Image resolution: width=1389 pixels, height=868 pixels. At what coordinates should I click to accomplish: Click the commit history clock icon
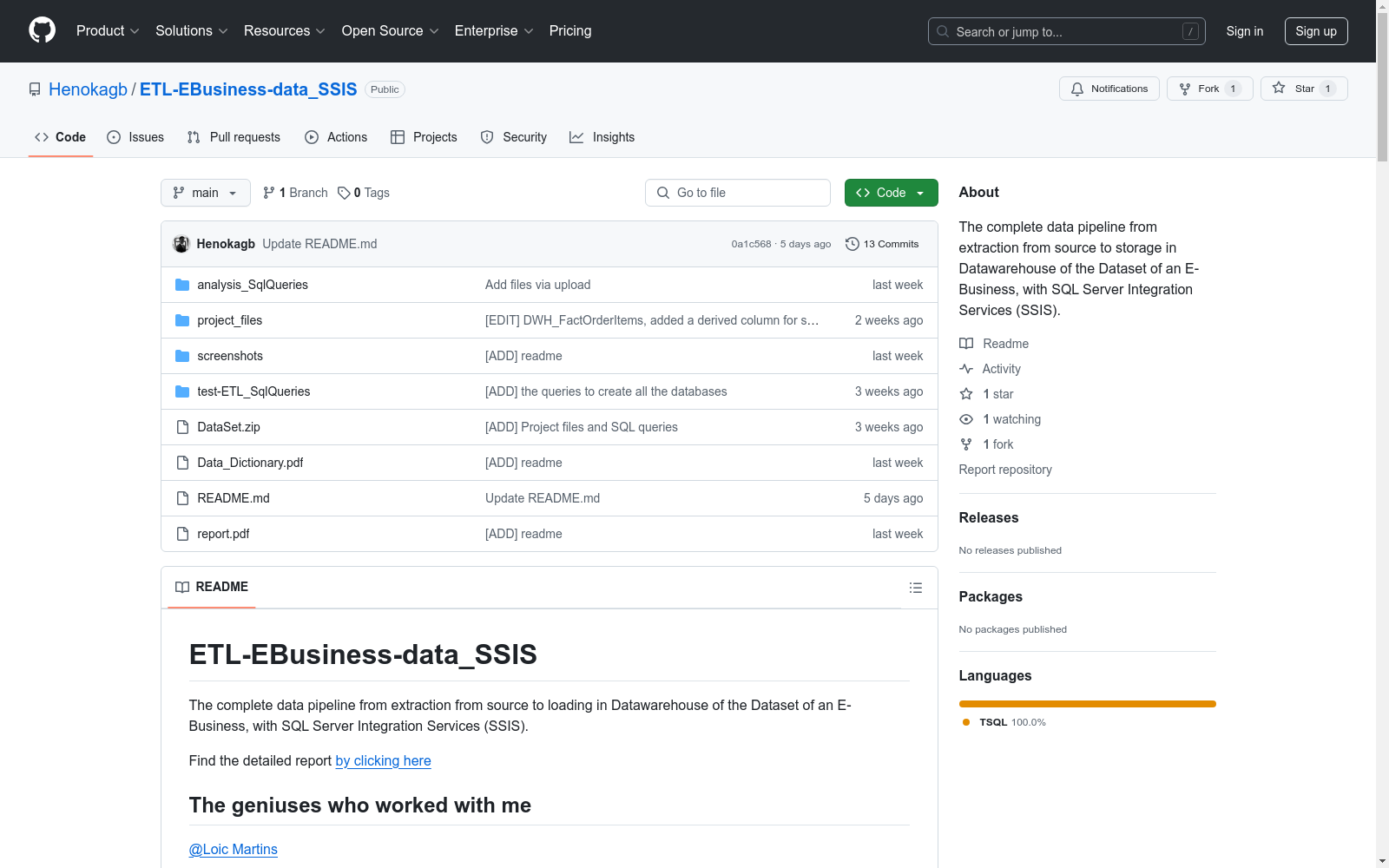click(x=852, y=244)
